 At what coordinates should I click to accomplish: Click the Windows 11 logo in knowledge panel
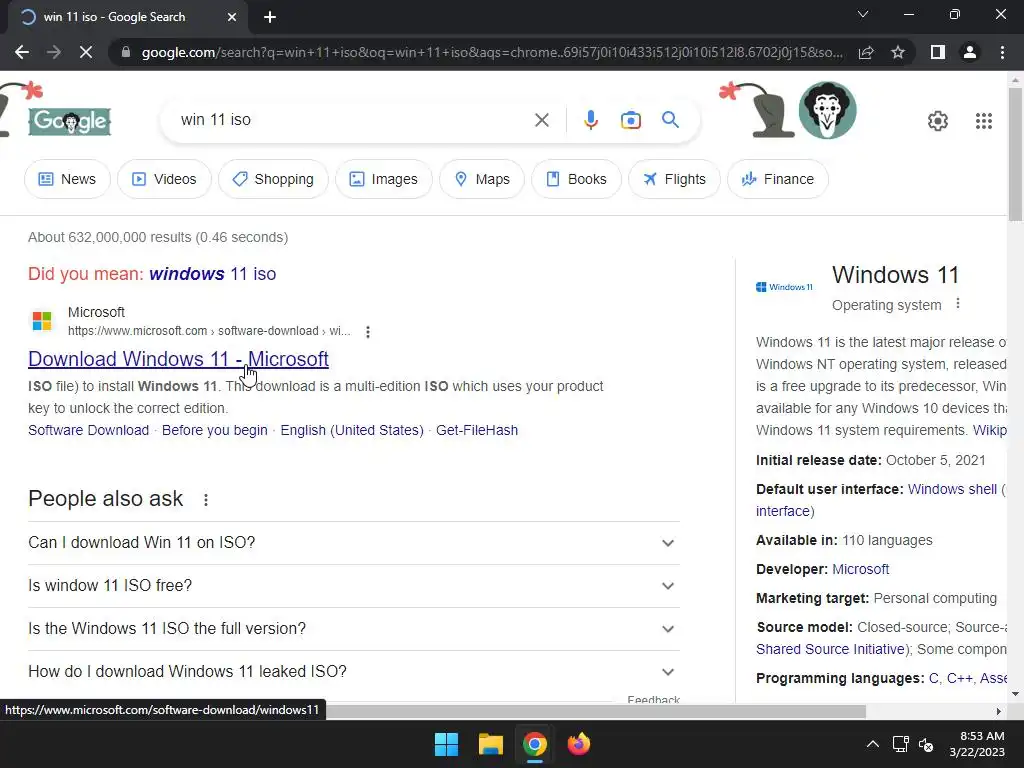coord(784,287)
